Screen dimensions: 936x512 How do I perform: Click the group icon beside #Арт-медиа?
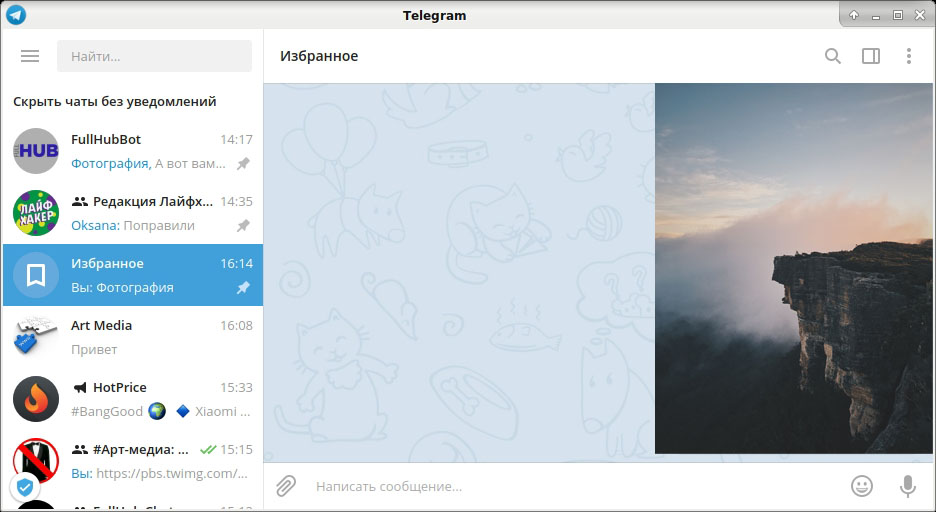coord(80,449)
